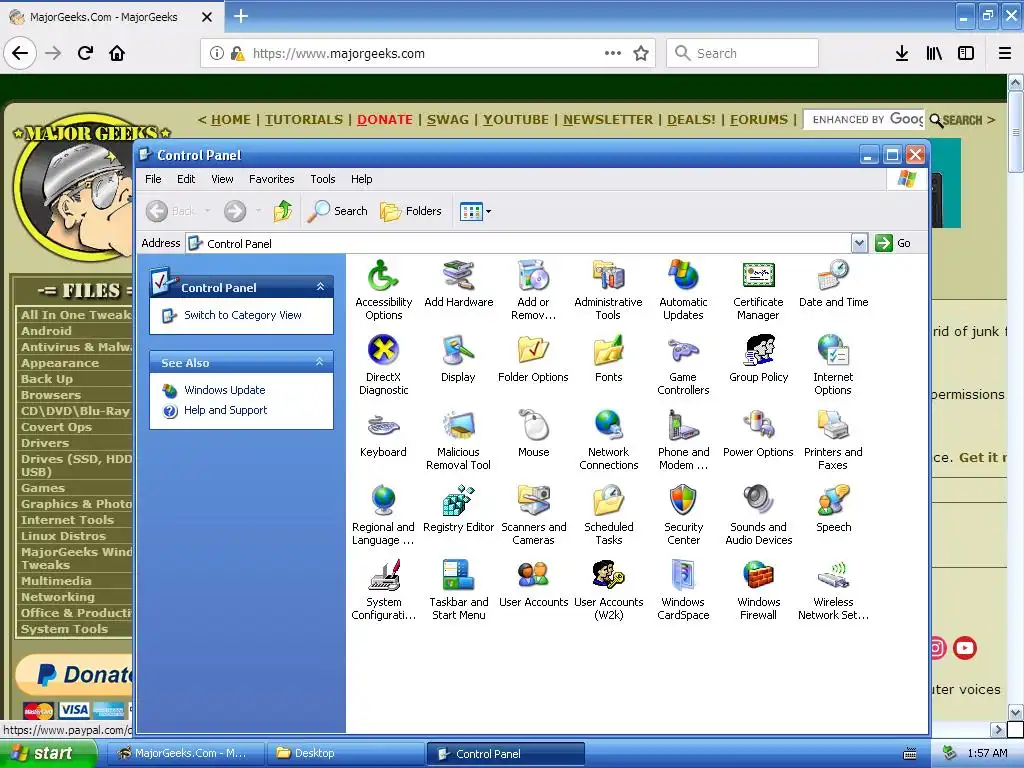The width and height of the screenshot is (1024, 768).
Task: Open Scanners and Cameras
Action: 534,515
